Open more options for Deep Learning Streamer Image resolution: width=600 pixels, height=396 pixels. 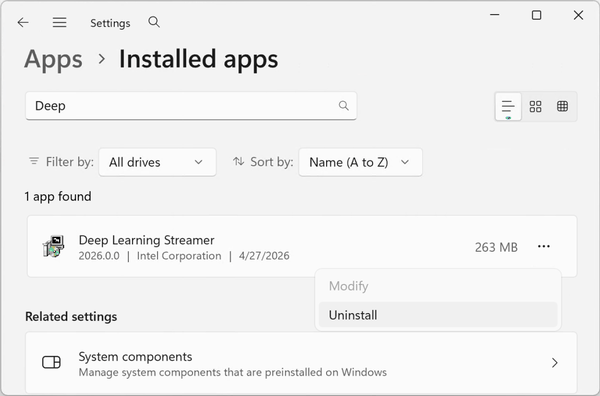544,246
